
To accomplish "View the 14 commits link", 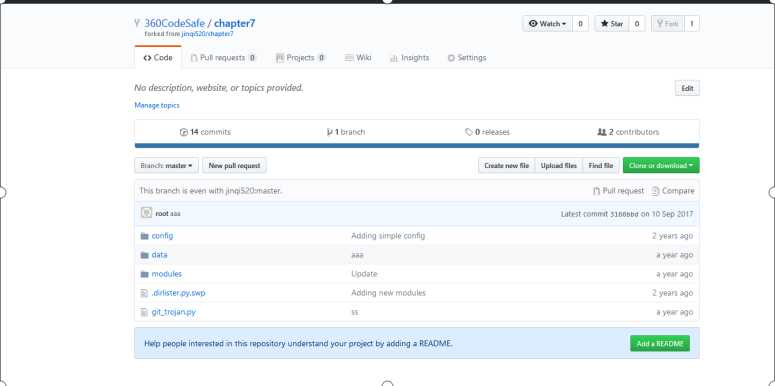I will tap(206, 132).
